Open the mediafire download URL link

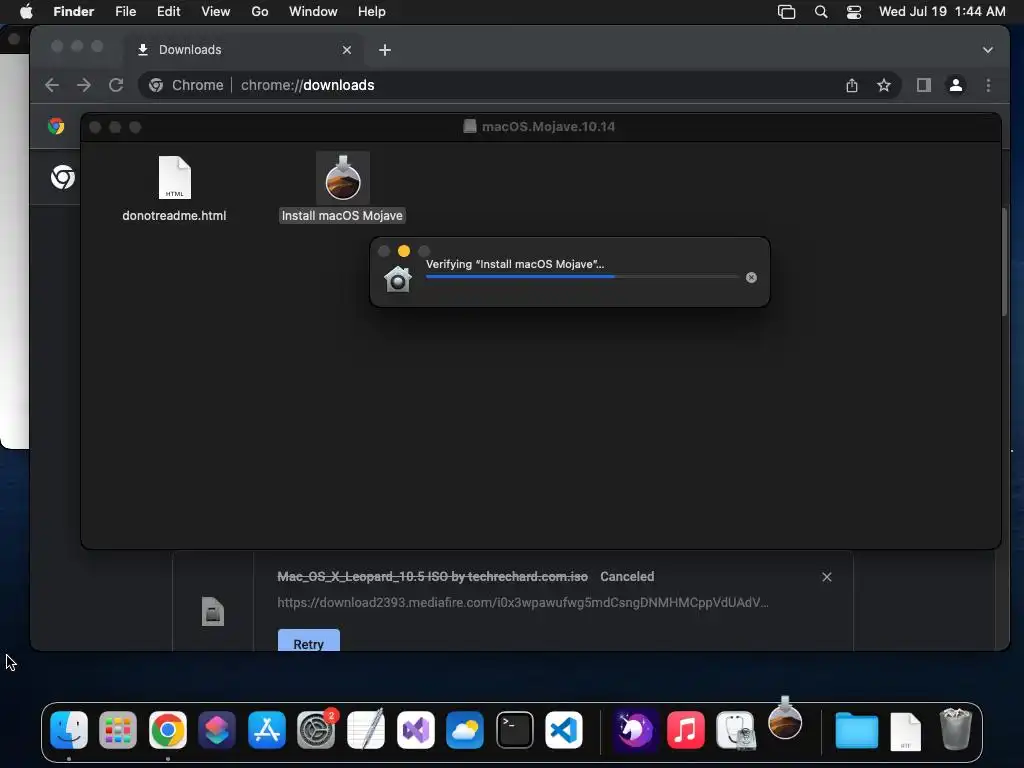point(522,602)
